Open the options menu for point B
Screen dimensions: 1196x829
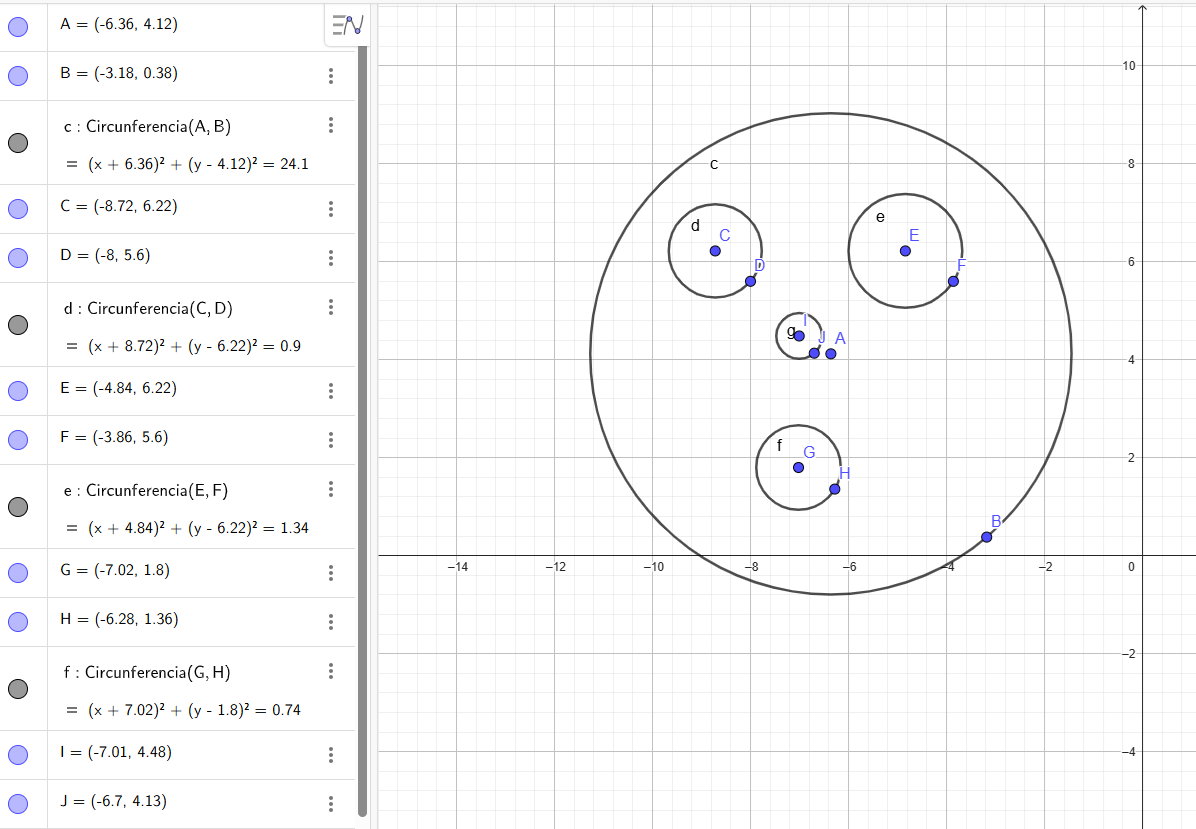coord(331,76)
